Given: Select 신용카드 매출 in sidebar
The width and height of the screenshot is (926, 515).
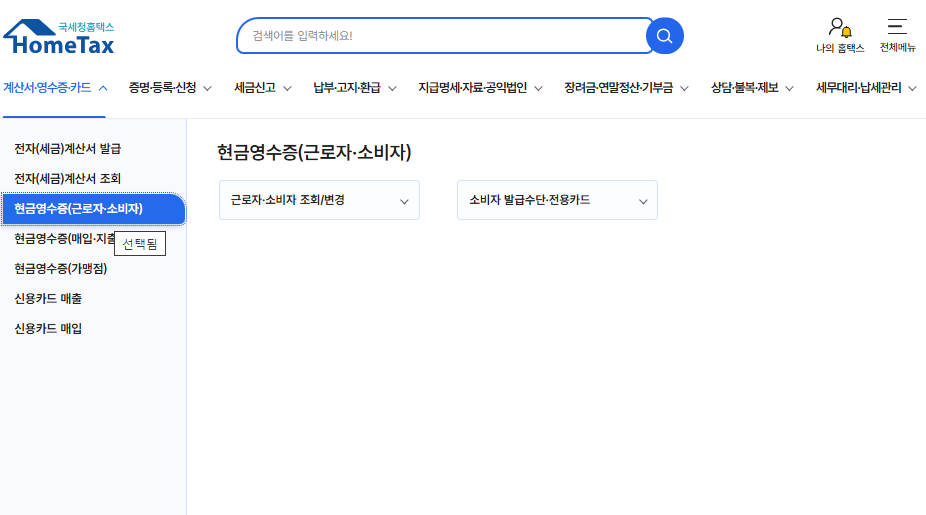Looking at the screenshot, I should pos(48,299).
